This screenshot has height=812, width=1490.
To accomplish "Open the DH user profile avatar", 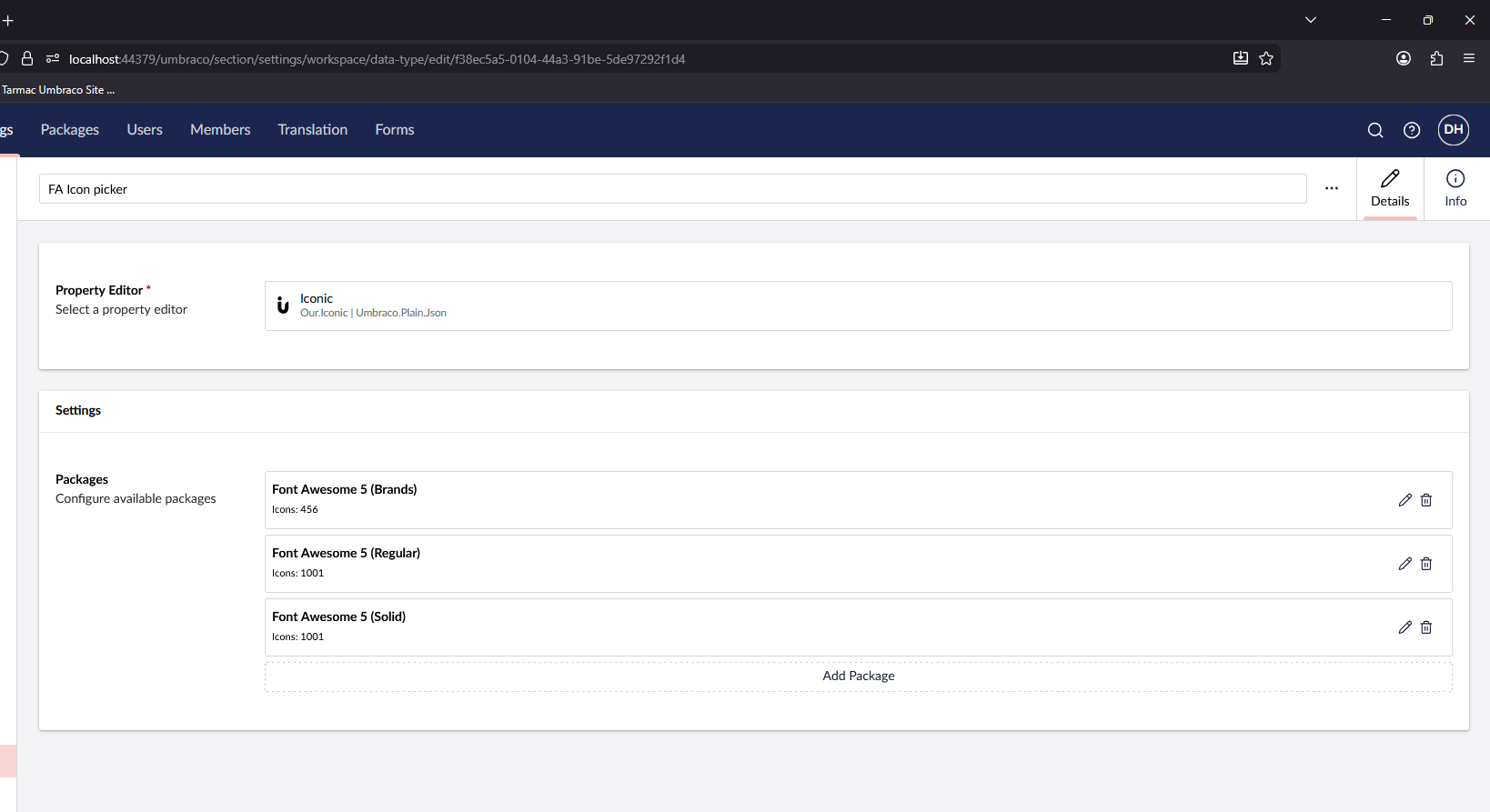I will (1453, 130).
